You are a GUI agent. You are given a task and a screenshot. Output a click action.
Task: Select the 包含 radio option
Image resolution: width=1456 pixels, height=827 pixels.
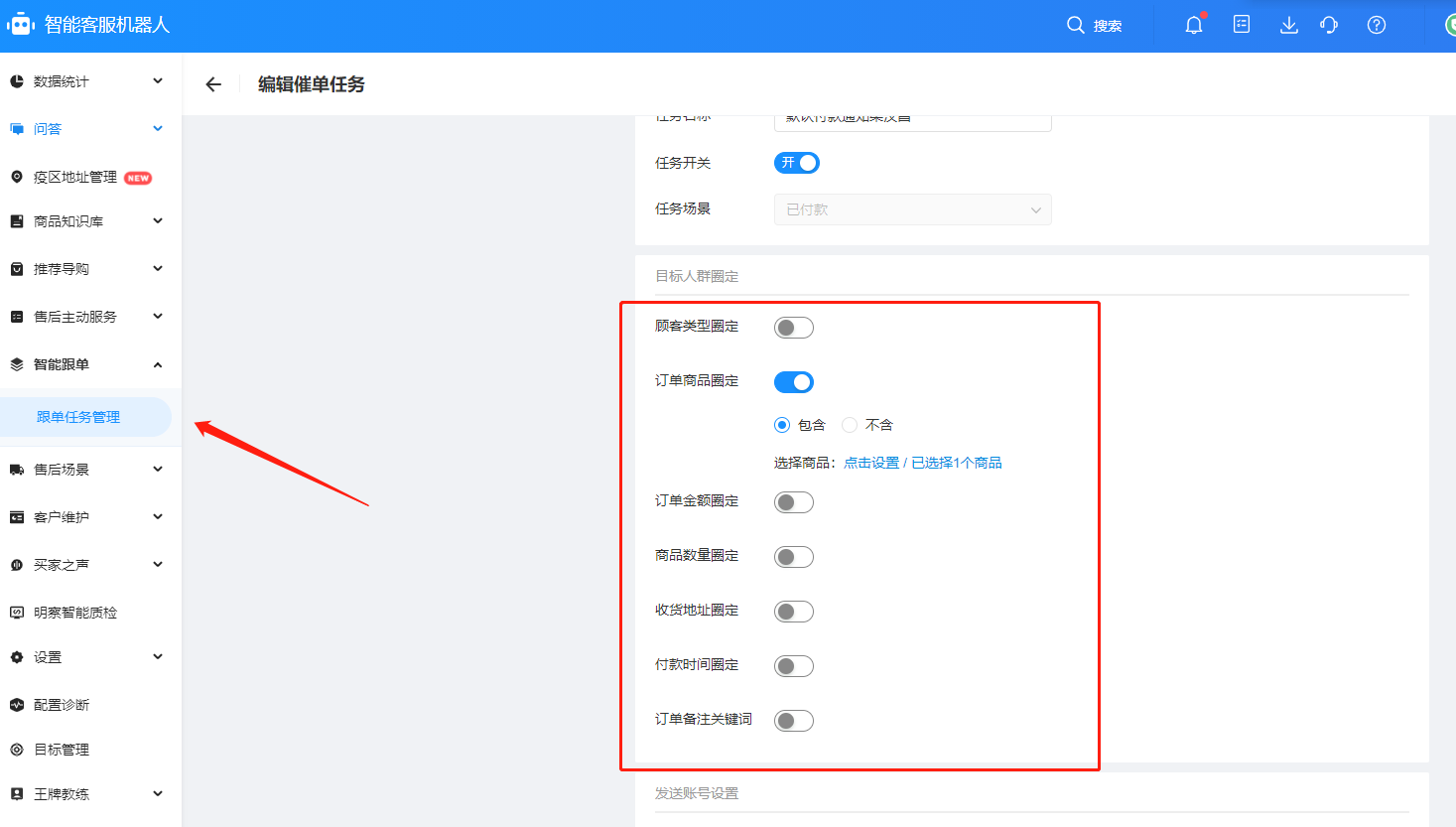(782, 425)
